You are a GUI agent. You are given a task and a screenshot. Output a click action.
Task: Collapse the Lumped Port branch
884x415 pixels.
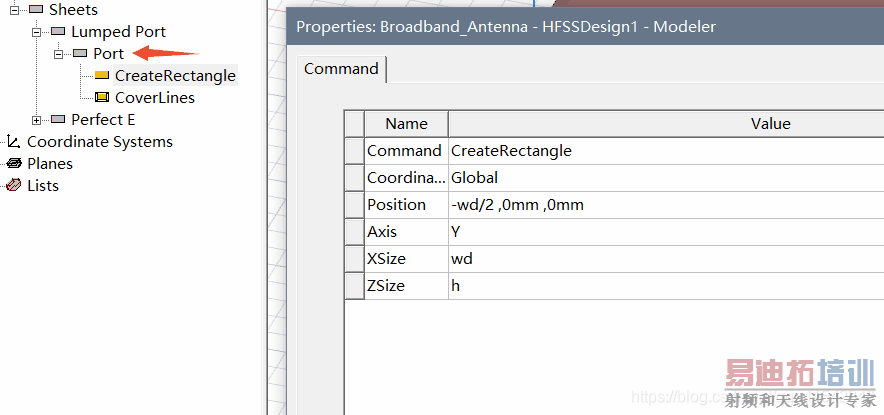[37, 32]
